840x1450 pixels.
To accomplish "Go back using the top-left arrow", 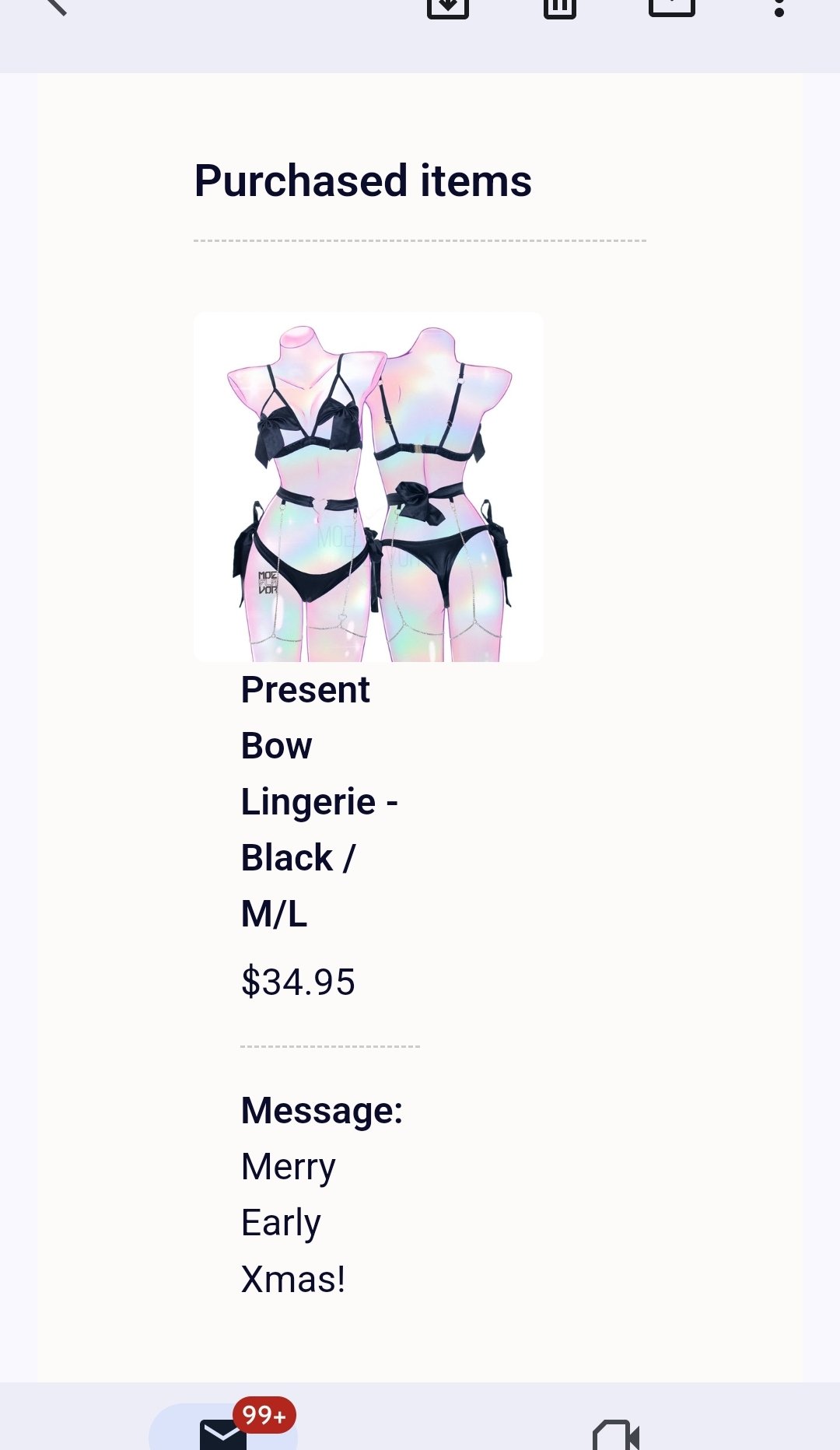I will point(56,6).
